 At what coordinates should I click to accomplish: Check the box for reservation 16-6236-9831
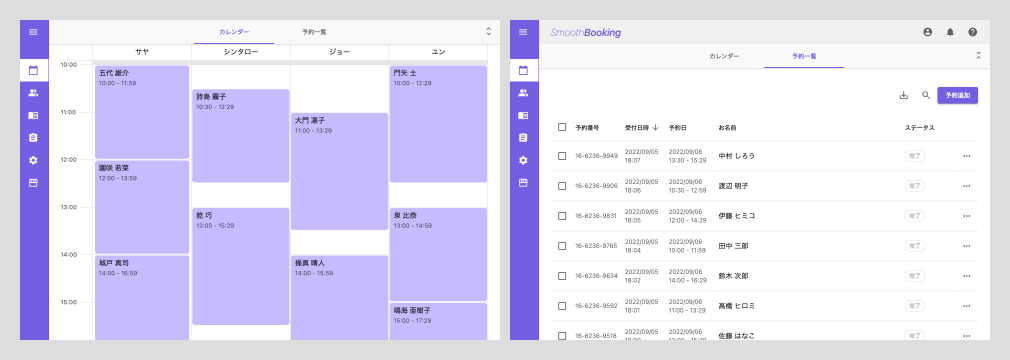tap(562, 216)
